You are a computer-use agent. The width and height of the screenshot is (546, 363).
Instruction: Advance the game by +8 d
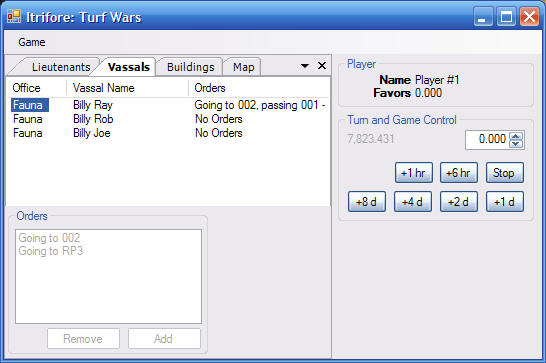point(367,201)
